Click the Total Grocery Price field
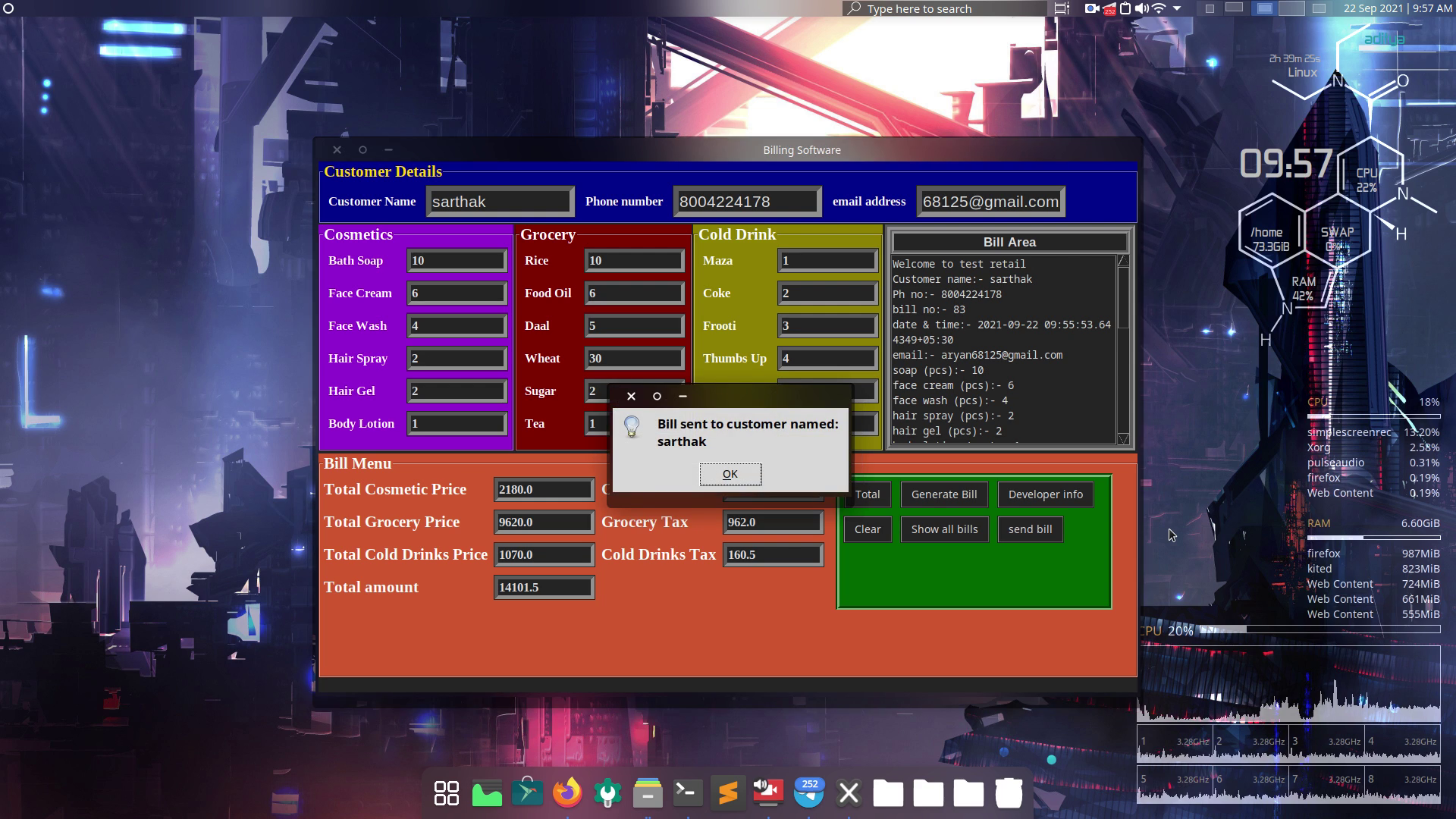Screen dimensions: 1456x819 click(544, 522)
